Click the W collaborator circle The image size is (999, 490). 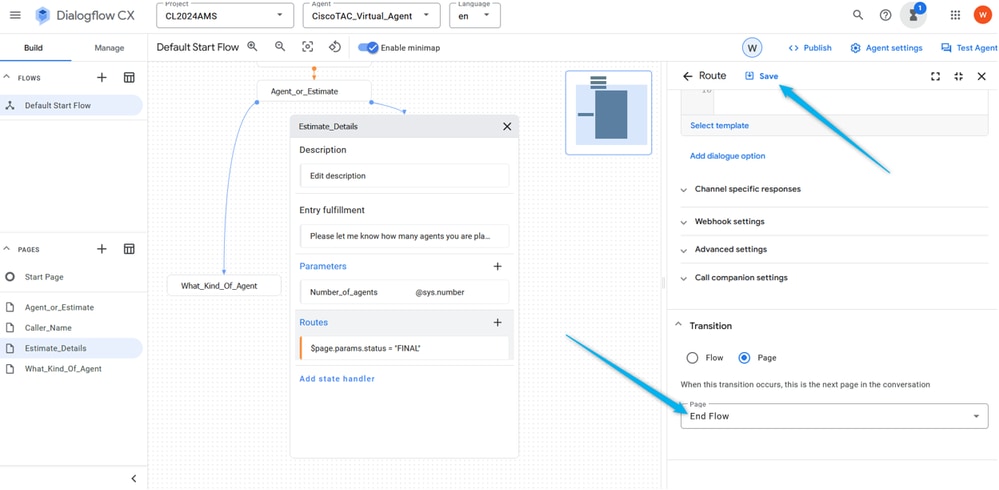coord(752,48)
